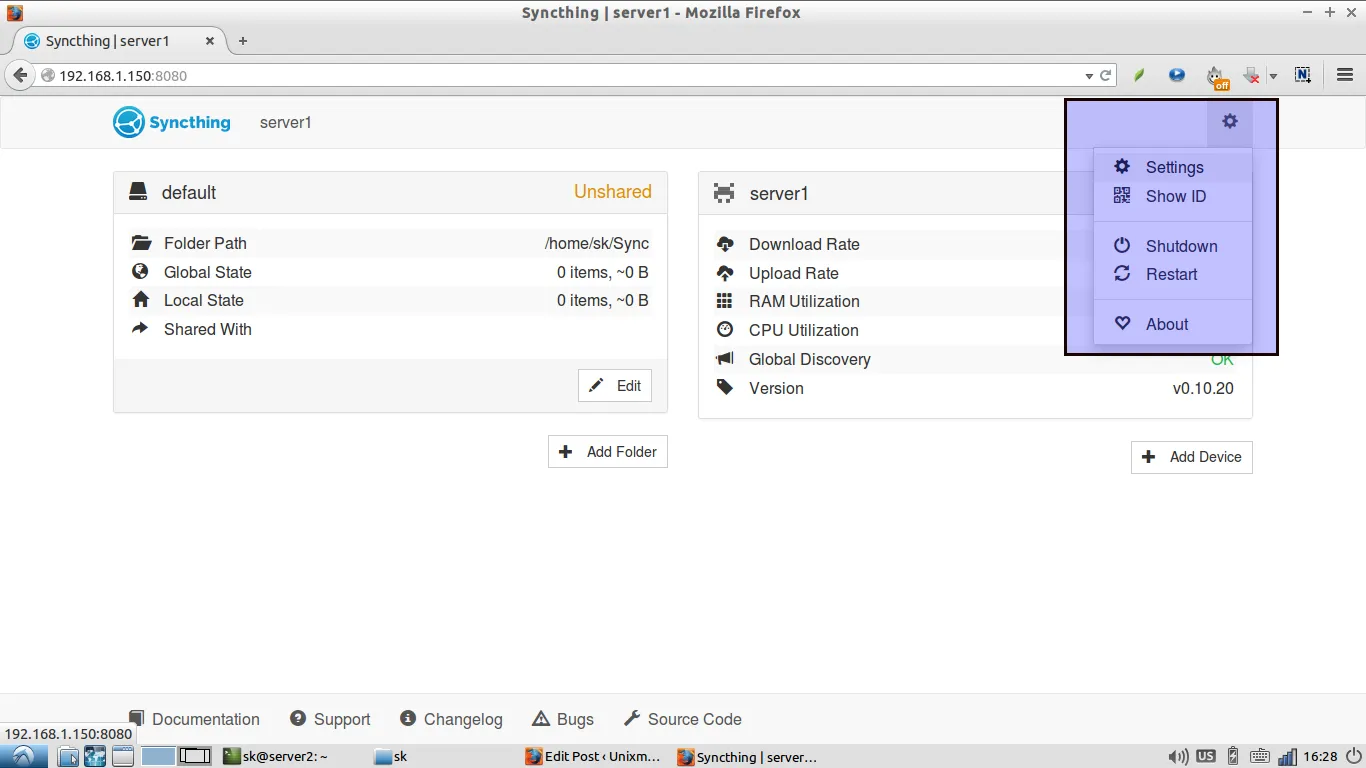Open the About menu item
The image size is (1366, 768).
(x=1166, y=324)
